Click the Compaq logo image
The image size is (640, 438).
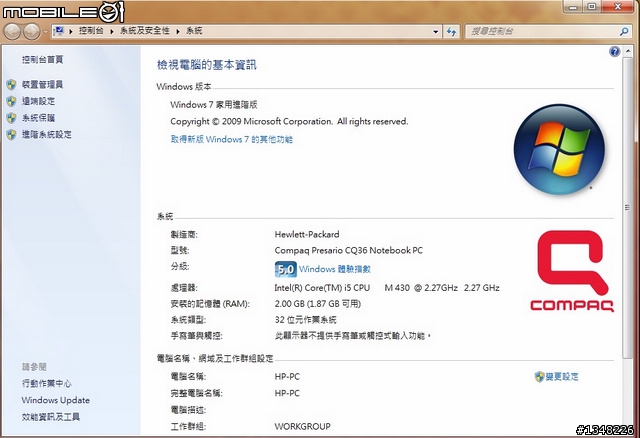tap(572, 271)
